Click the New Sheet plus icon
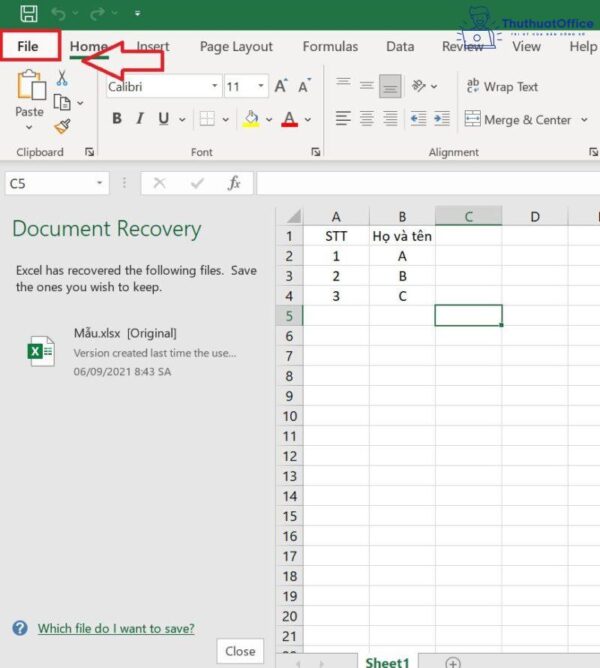Image resolution: width=600 pixels, height=668 pixels. tap(453, 663)
